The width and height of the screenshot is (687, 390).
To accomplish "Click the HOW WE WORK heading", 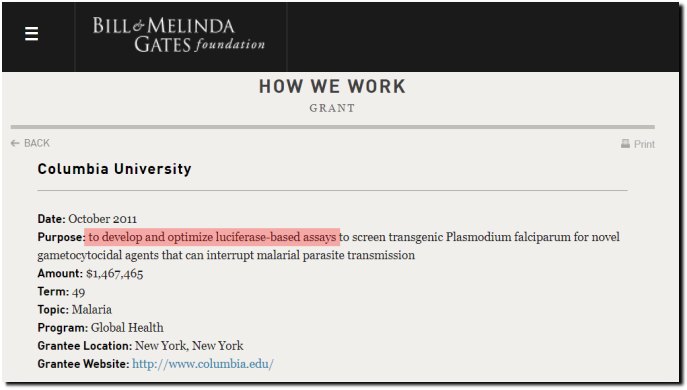I will (x=332, y=87).
